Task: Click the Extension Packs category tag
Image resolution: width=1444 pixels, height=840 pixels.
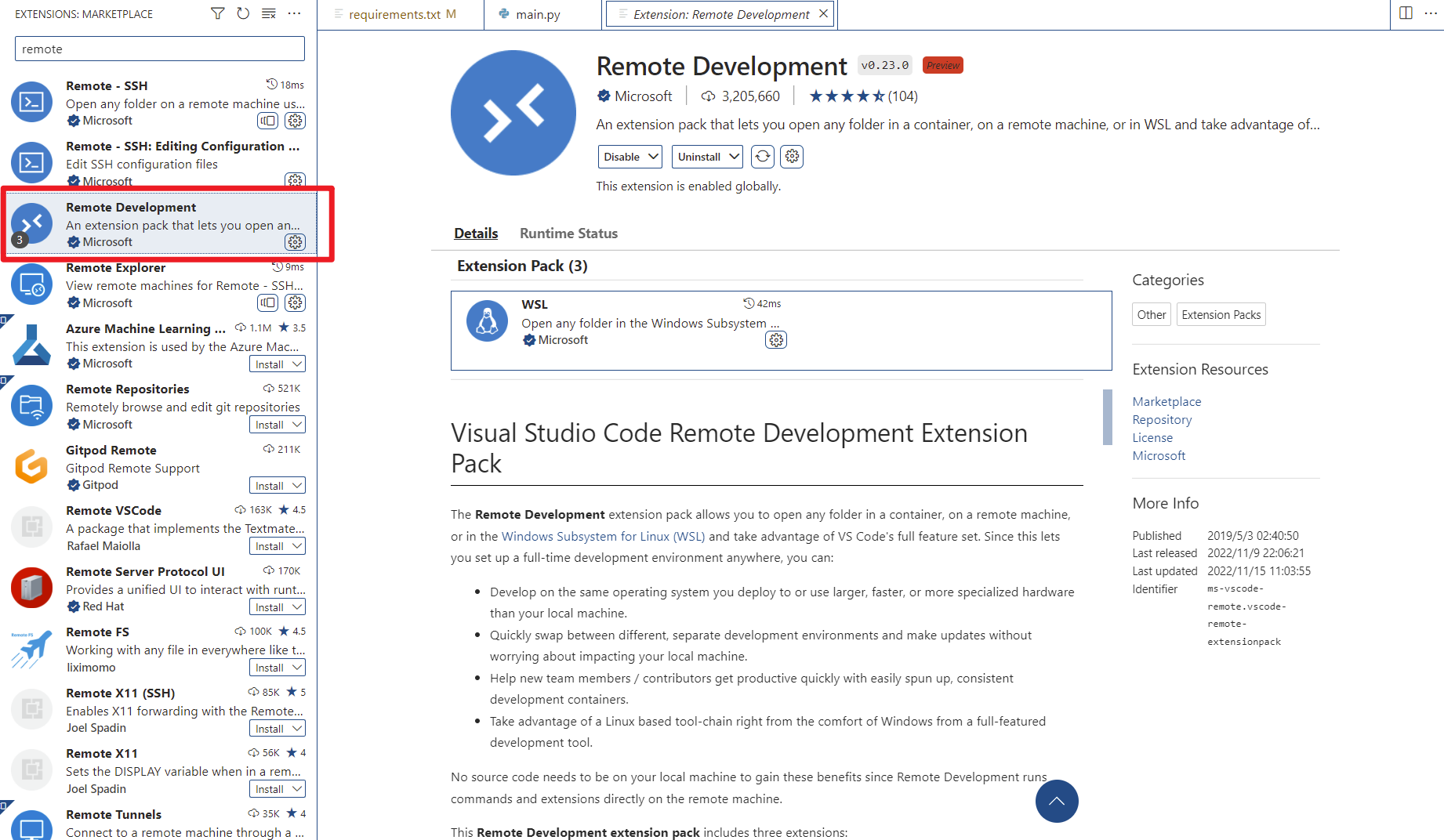Action: (1221, 314)
